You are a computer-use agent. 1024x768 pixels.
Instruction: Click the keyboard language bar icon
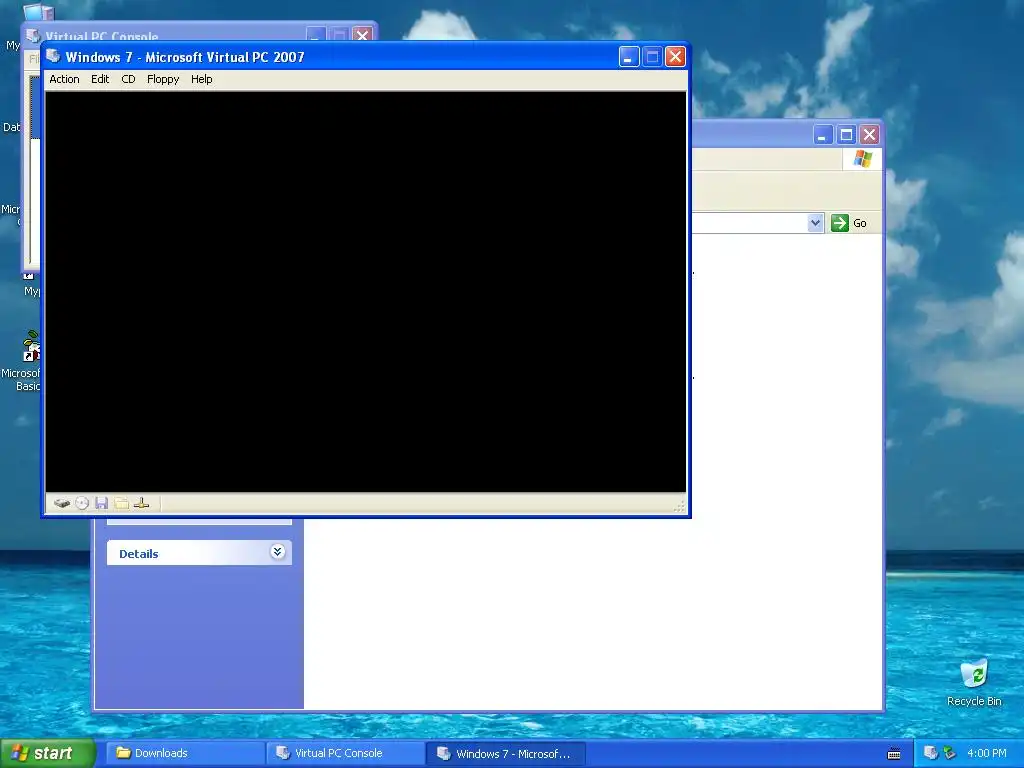tap(894, 754)
